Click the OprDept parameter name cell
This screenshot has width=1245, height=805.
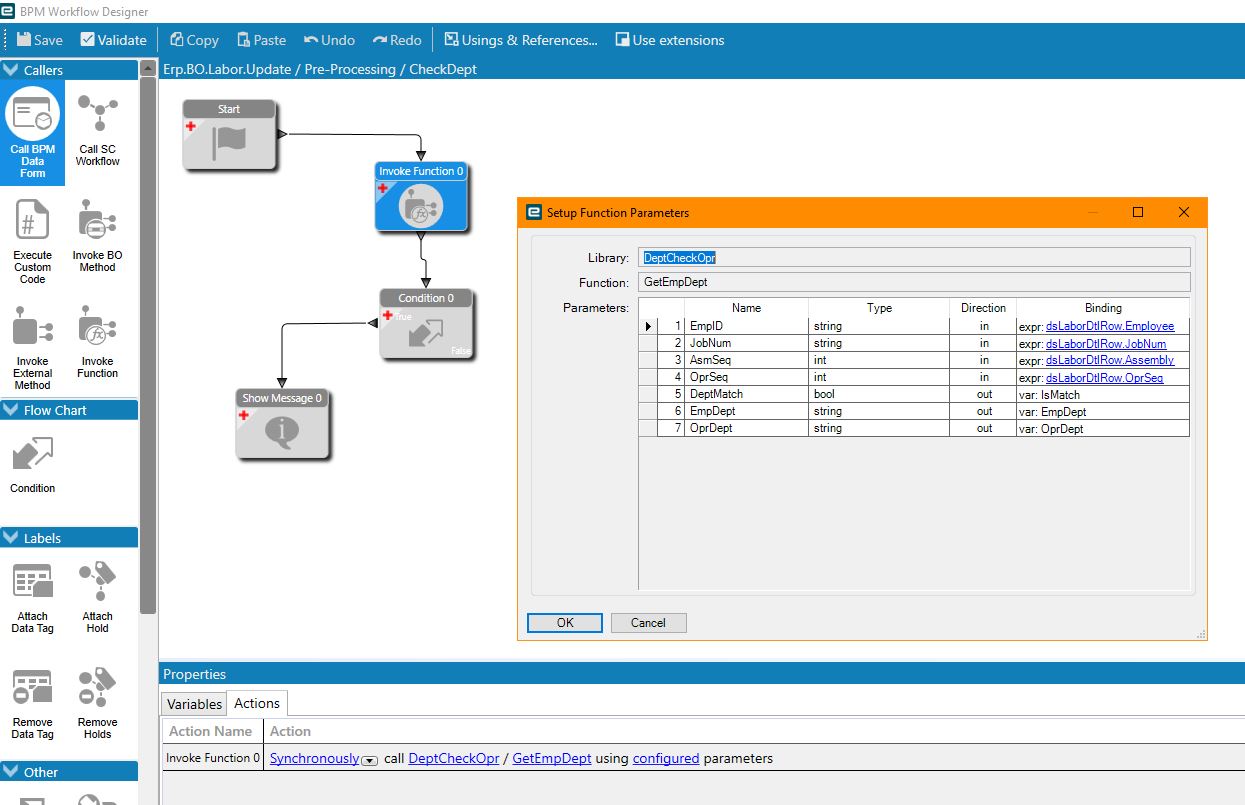pyautogui.click(x=746, y=428)
